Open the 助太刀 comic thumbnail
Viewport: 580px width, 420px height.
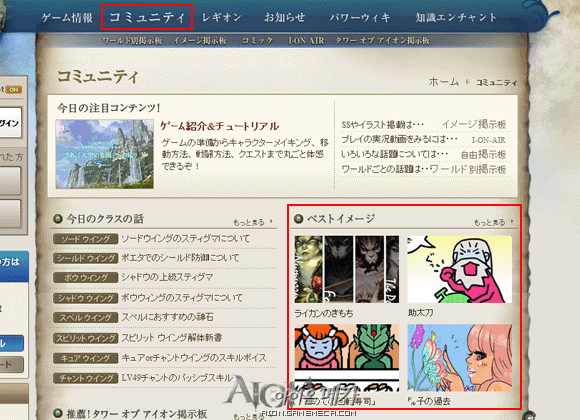459,269
